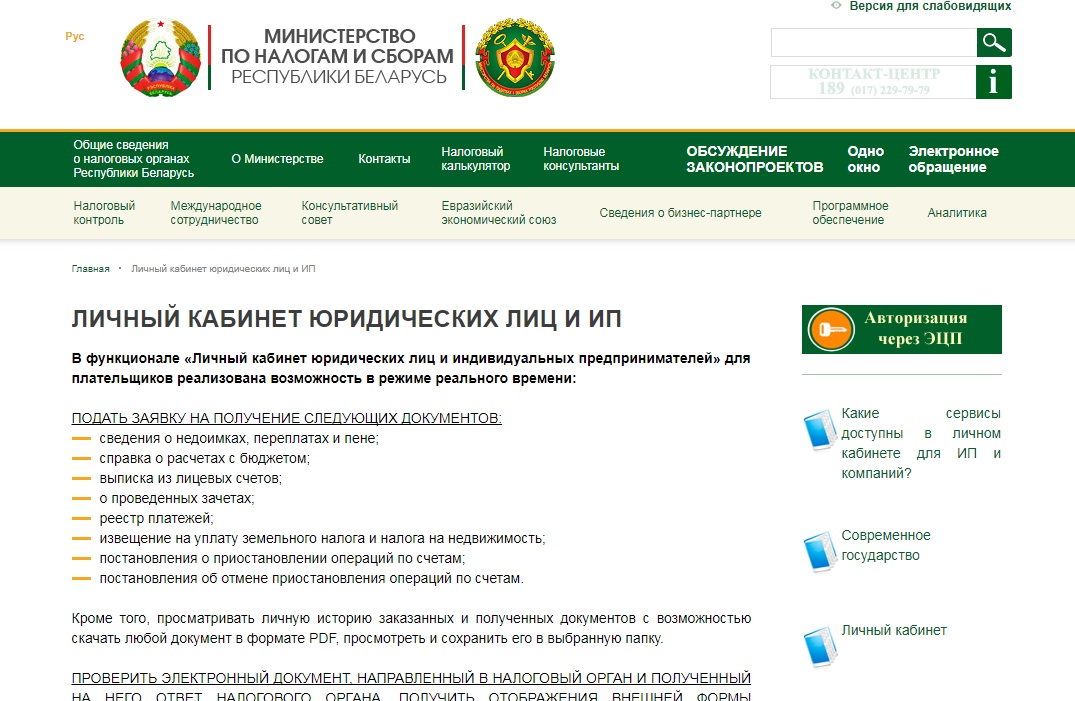The width and height of the screenshot is (1075, 701).
Task: Click document icon beside 'Какие сервисы доступны'
Action: (820, 429)
